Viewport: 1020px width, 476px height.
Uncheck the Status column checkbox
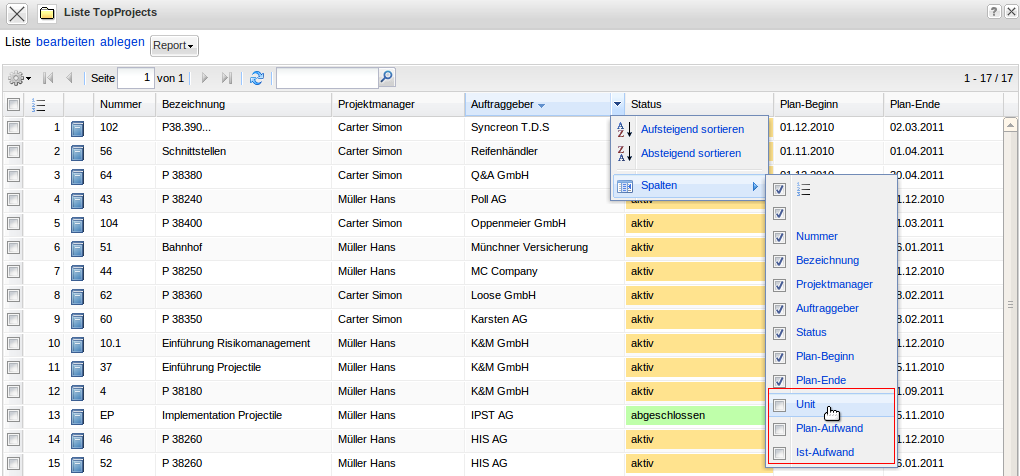tap(780, 333)
